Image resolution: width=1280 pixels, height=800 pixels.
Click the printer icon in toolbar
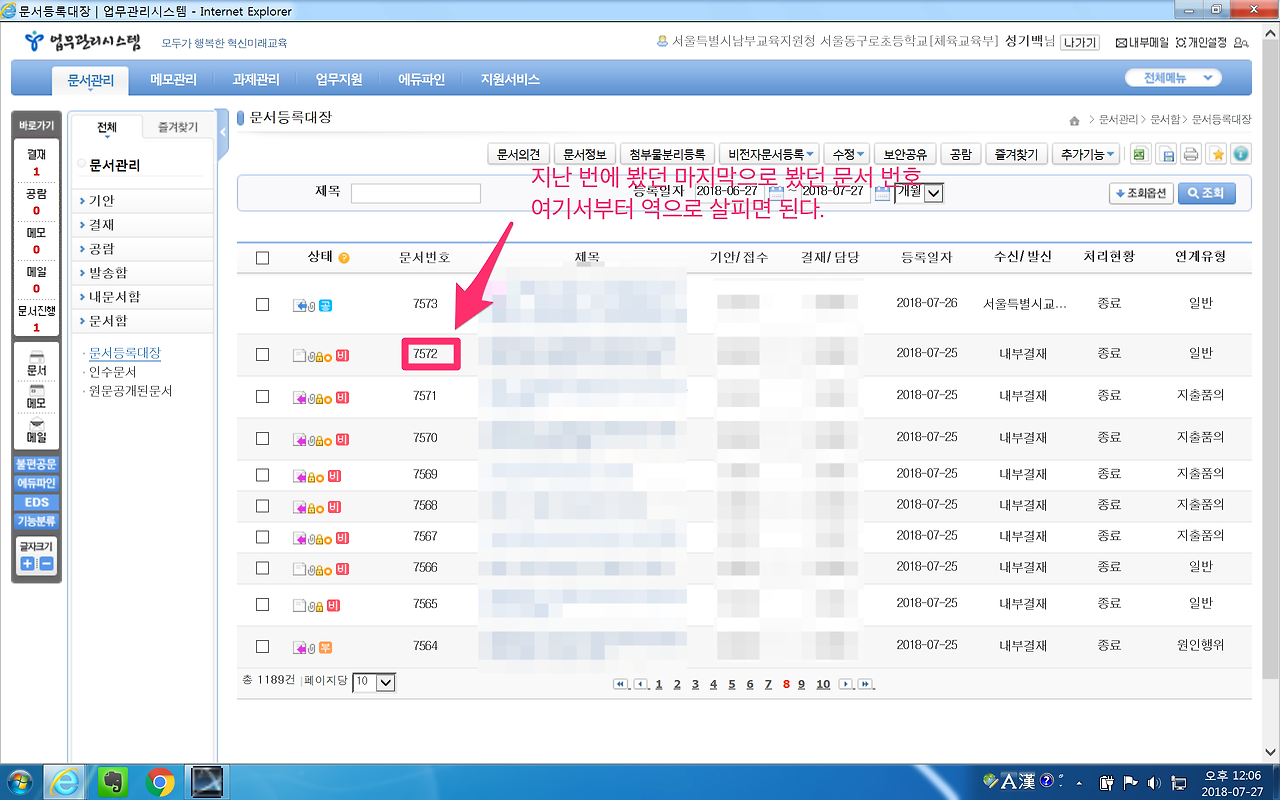click(x=1191, y=154)
